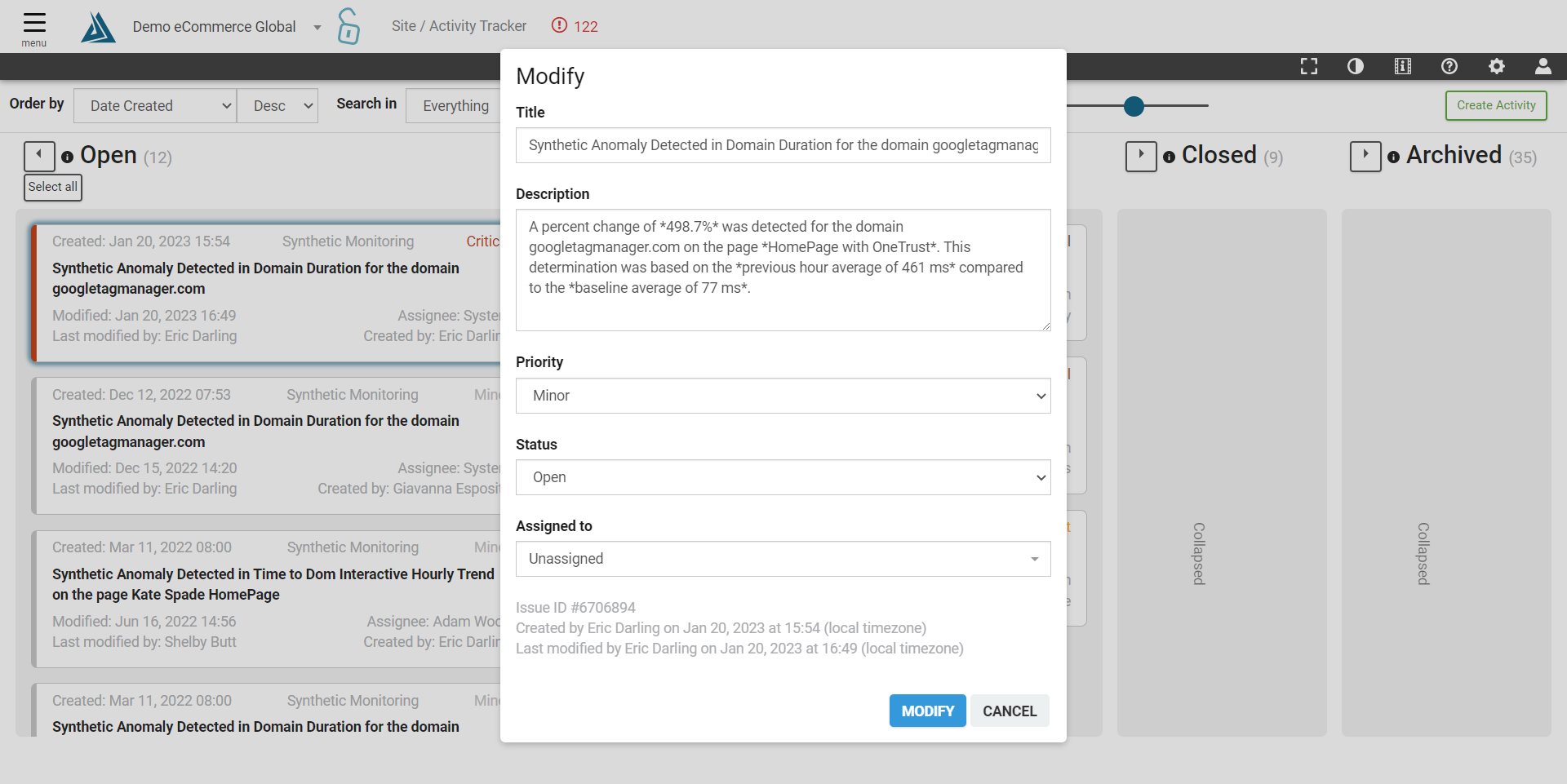Expand the Closed column arrow

(1141, 156)
